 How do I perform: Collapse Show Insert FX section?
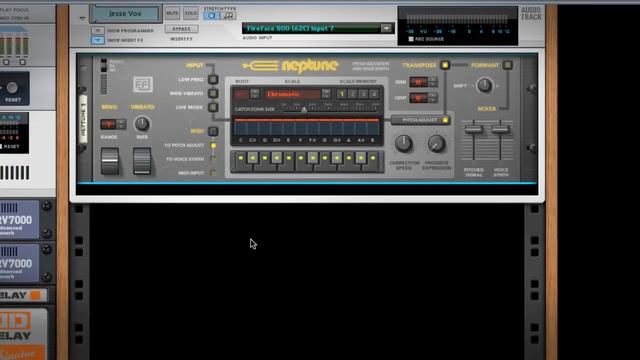(98, 40)
